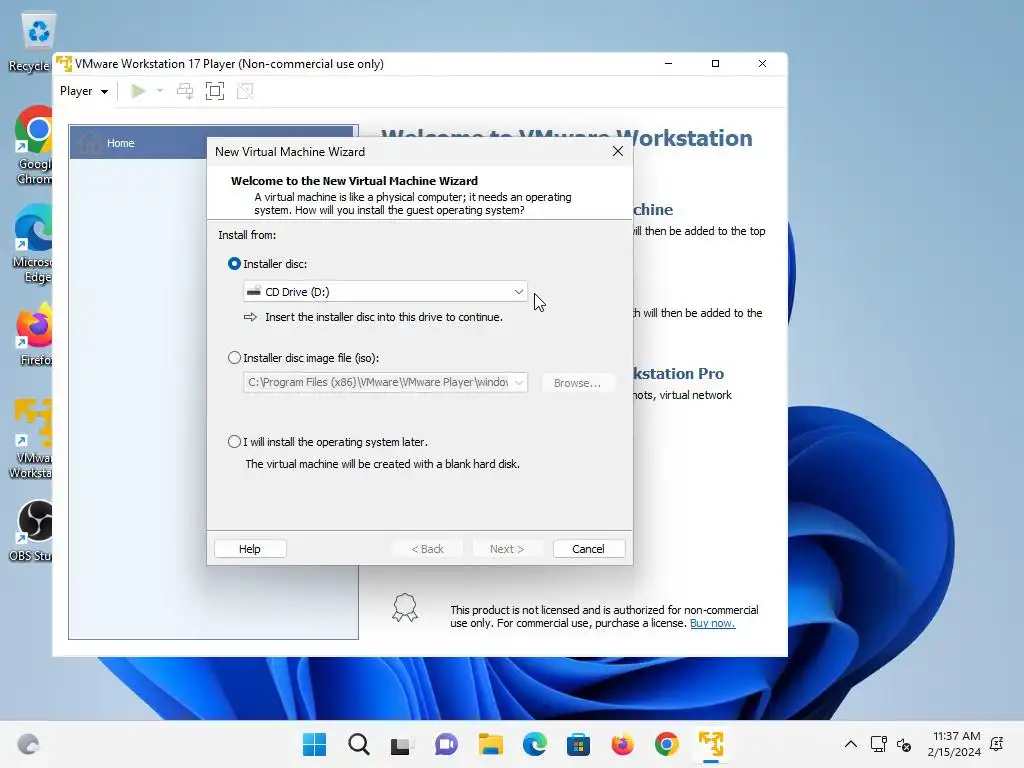Launch Edge from the taskbar

[535, 744]
